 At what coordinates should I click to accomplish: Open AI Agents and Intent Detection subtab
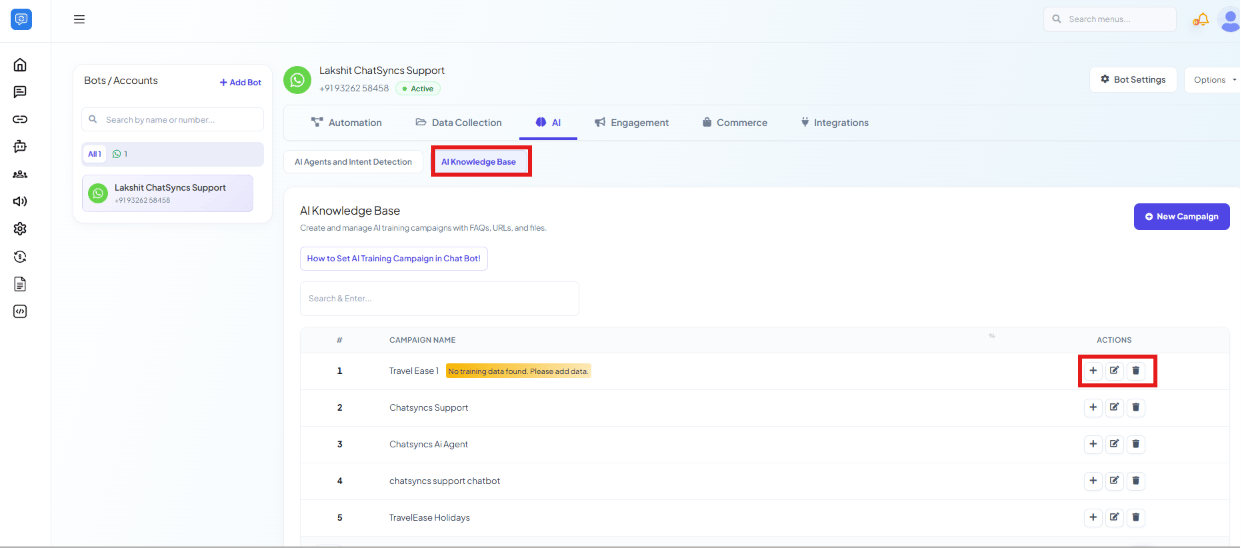pyautogui.click(x=353, y=162)
